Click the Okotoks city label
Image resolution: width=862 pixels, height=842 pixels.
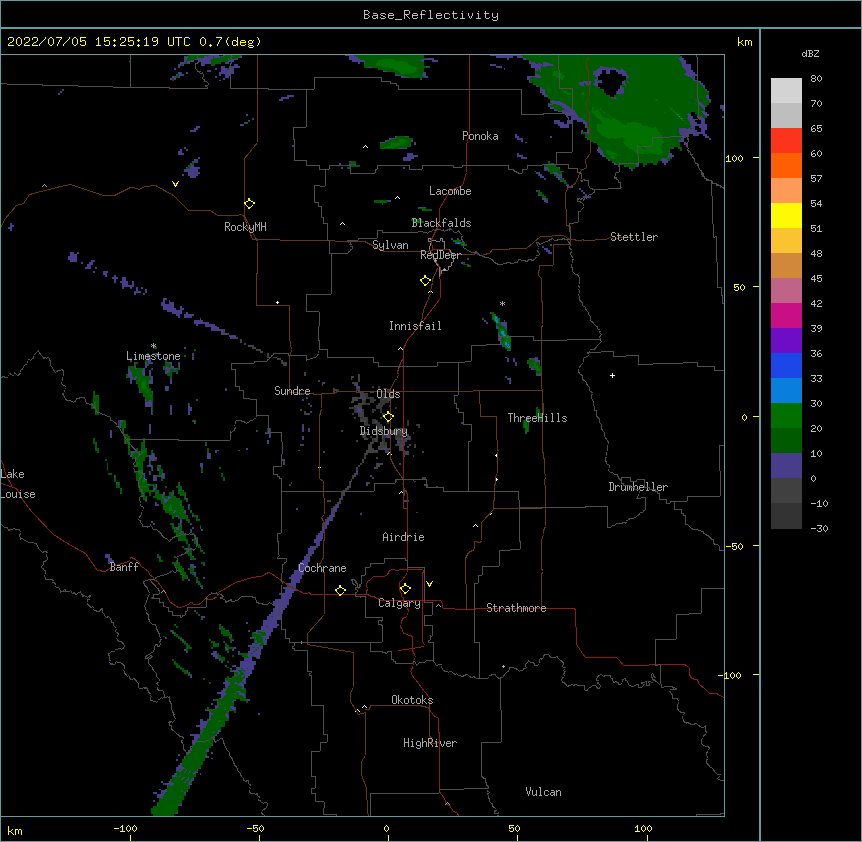(412, 700)
